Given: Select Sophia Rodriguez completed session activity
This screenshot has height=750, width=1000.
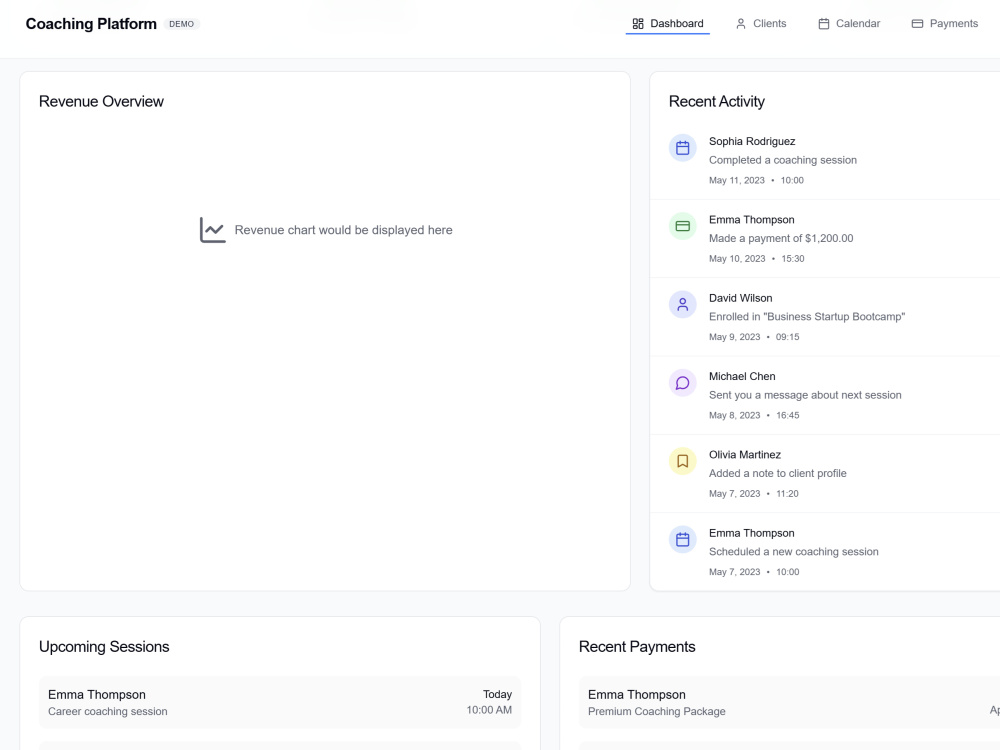Looking at the screenshot, I should (825, 160).
